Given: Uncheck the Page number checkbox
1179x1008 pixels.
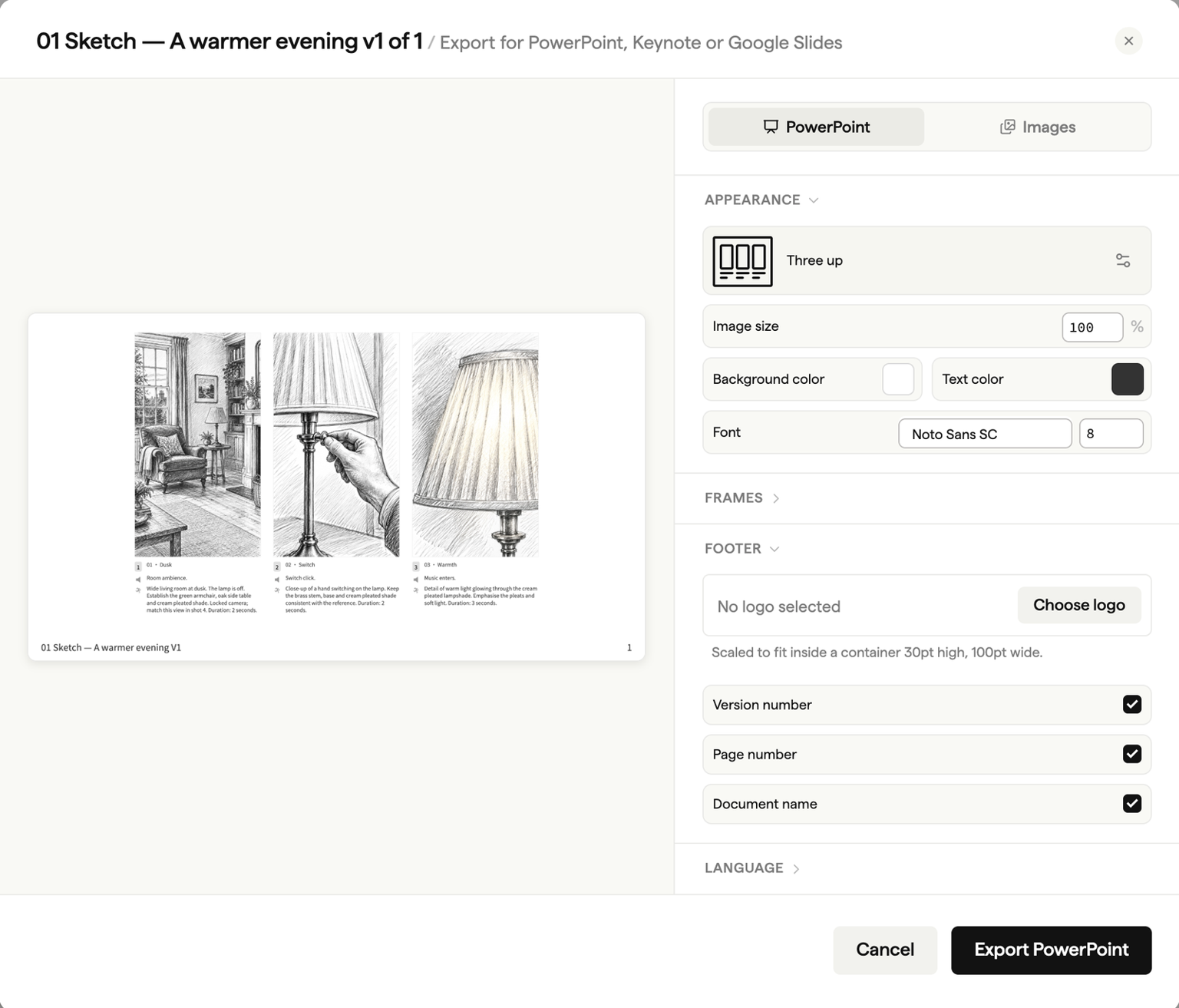Looking at the screenshot, I should click(1132, 754).
